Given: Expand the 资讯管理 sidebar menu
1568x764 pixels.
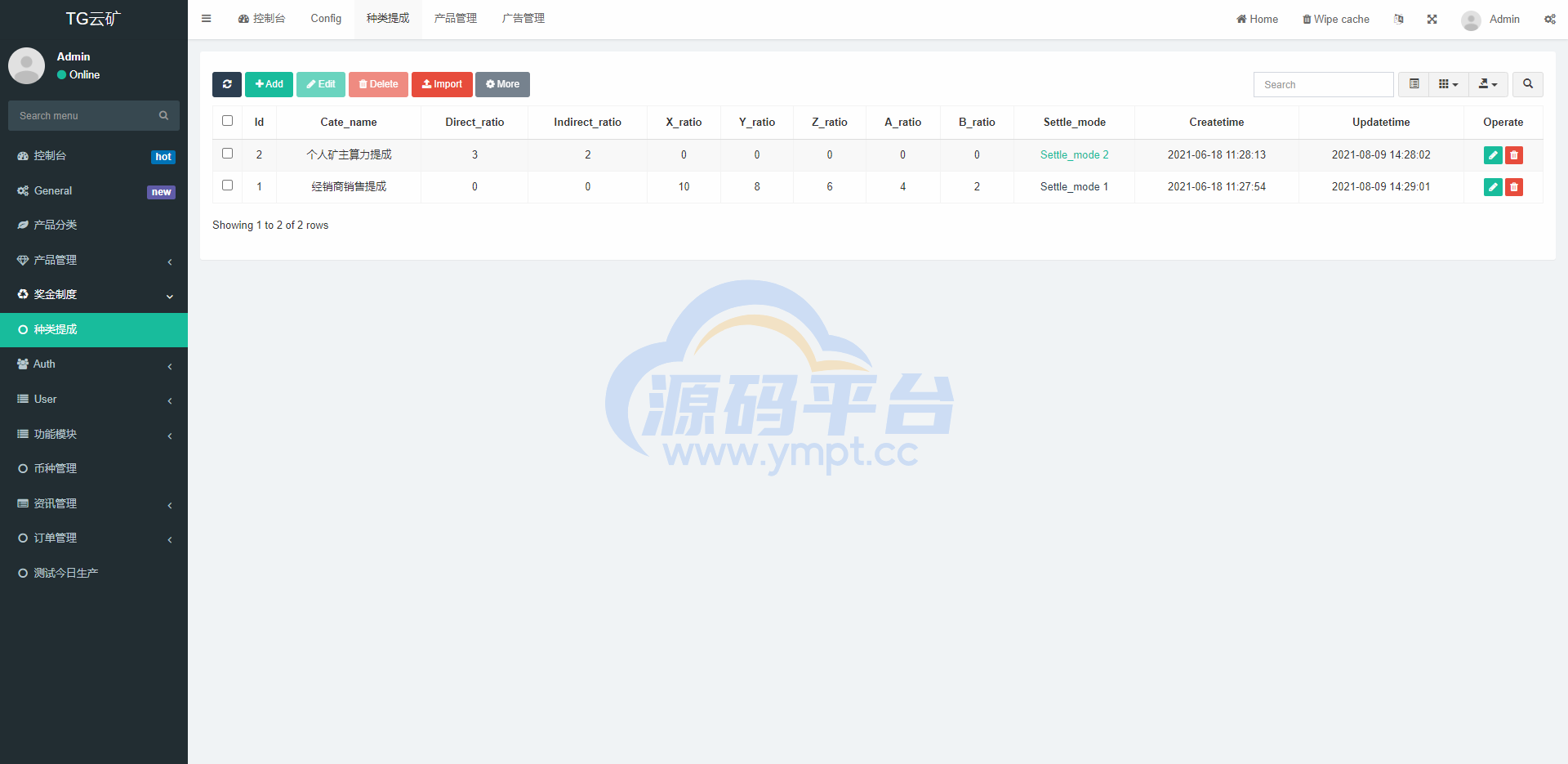Looking at the screenshot, I should pyautogui.click(x=94, y=503).
